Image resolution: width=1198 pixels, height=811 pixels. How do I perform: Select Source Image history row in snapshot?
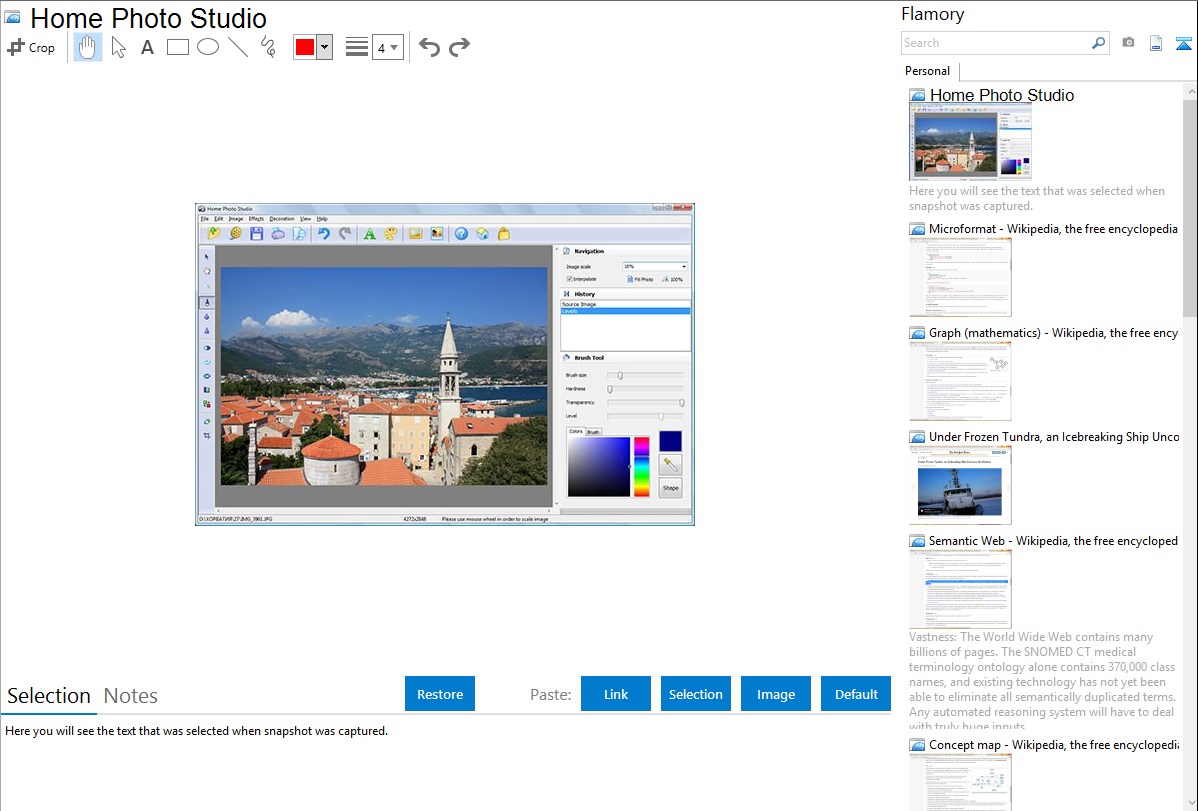click(x=625, y=304)
